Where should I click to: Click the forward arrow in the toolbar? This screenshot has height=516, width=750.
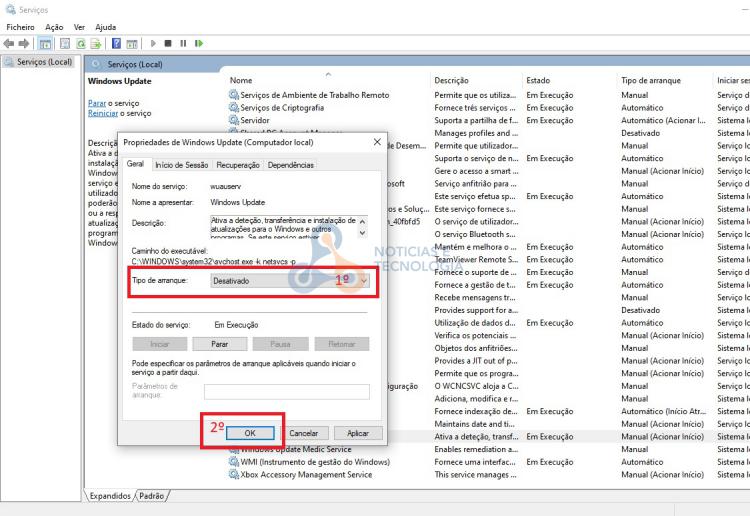(23, 44)
